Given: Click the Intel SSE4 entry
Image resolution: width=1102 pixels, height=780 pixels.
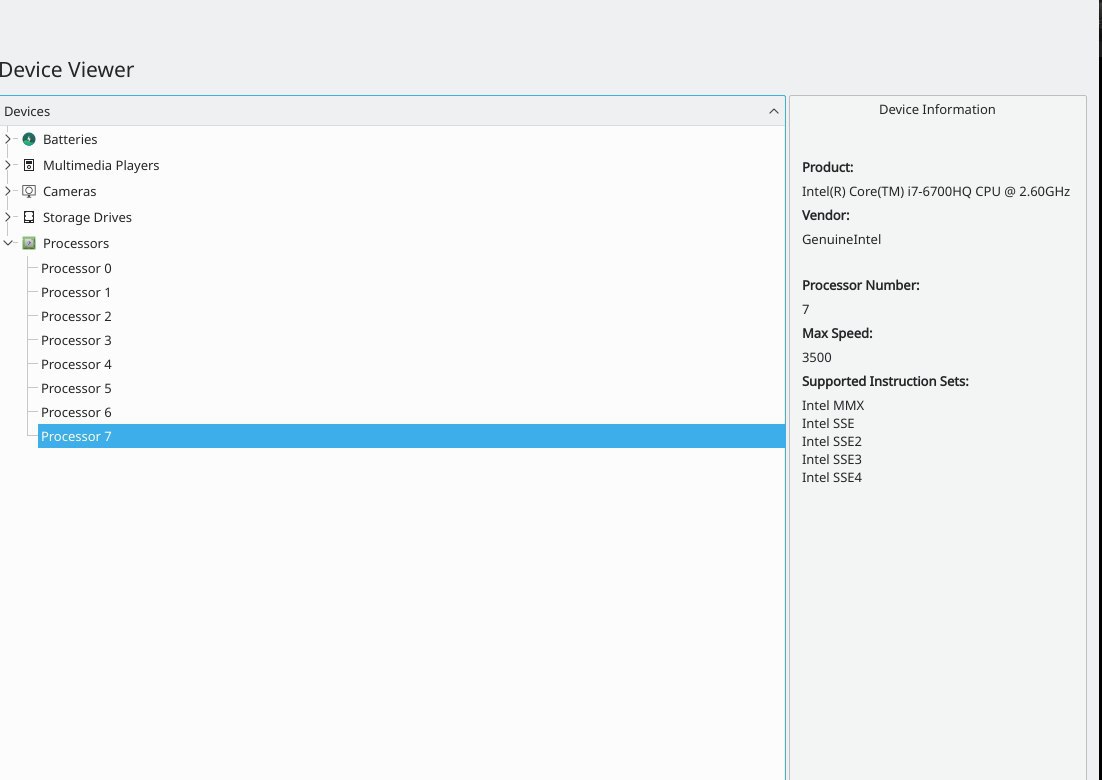Looking at the screenshot, I should [831, 477].
